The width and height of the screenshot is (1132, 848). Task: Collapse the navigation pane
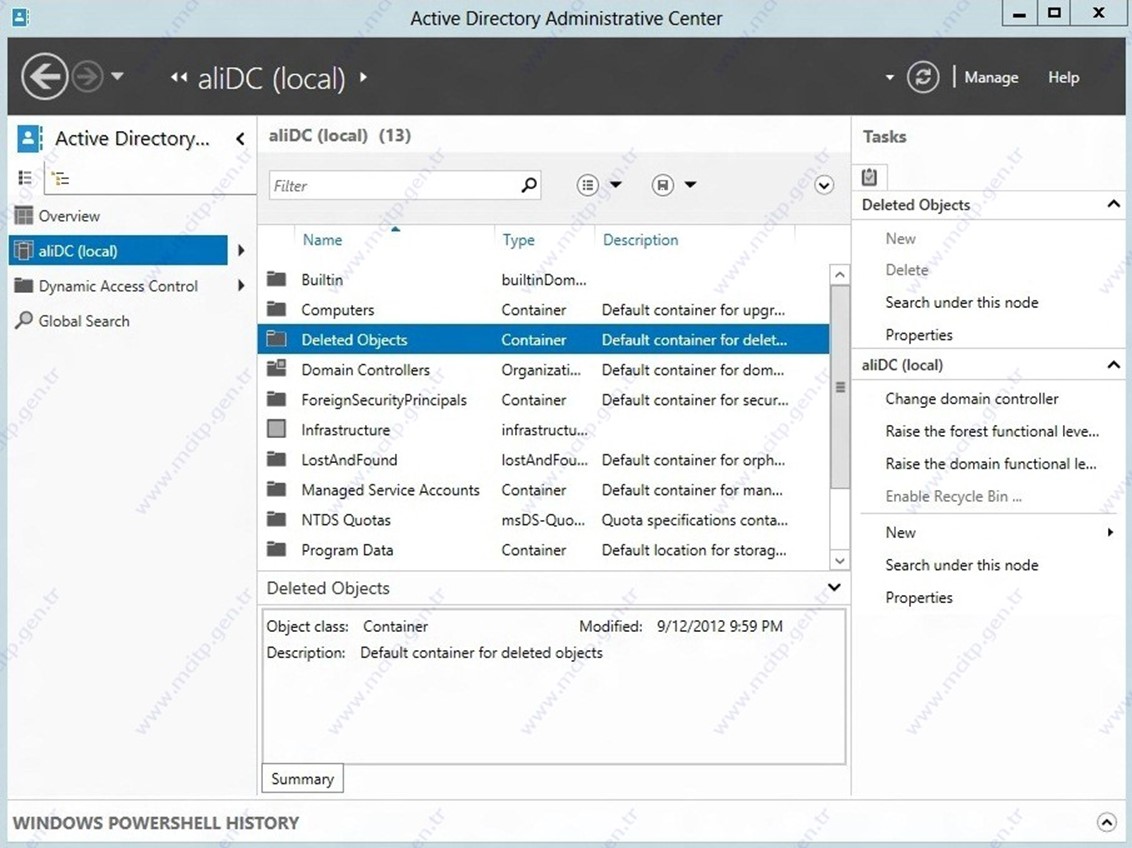240,139
